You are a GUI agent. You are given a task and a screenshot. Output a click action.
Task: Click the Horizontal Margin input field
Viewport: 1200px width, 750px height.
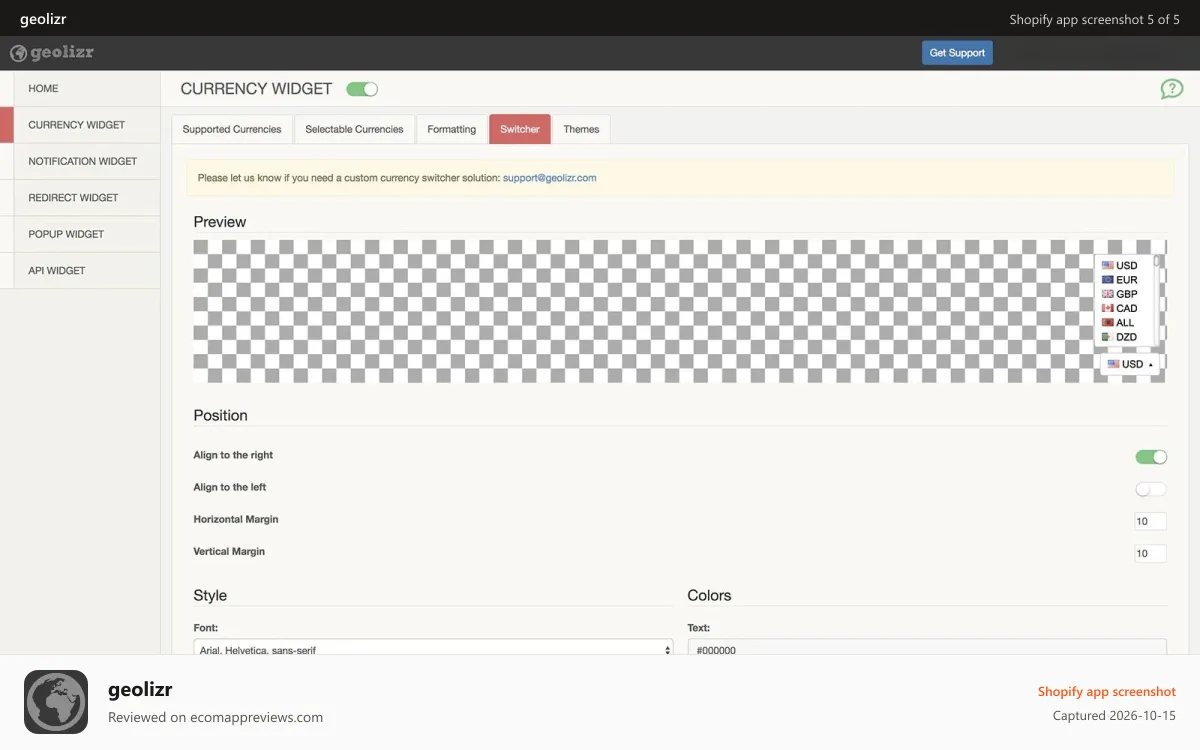click(1151, 521)
